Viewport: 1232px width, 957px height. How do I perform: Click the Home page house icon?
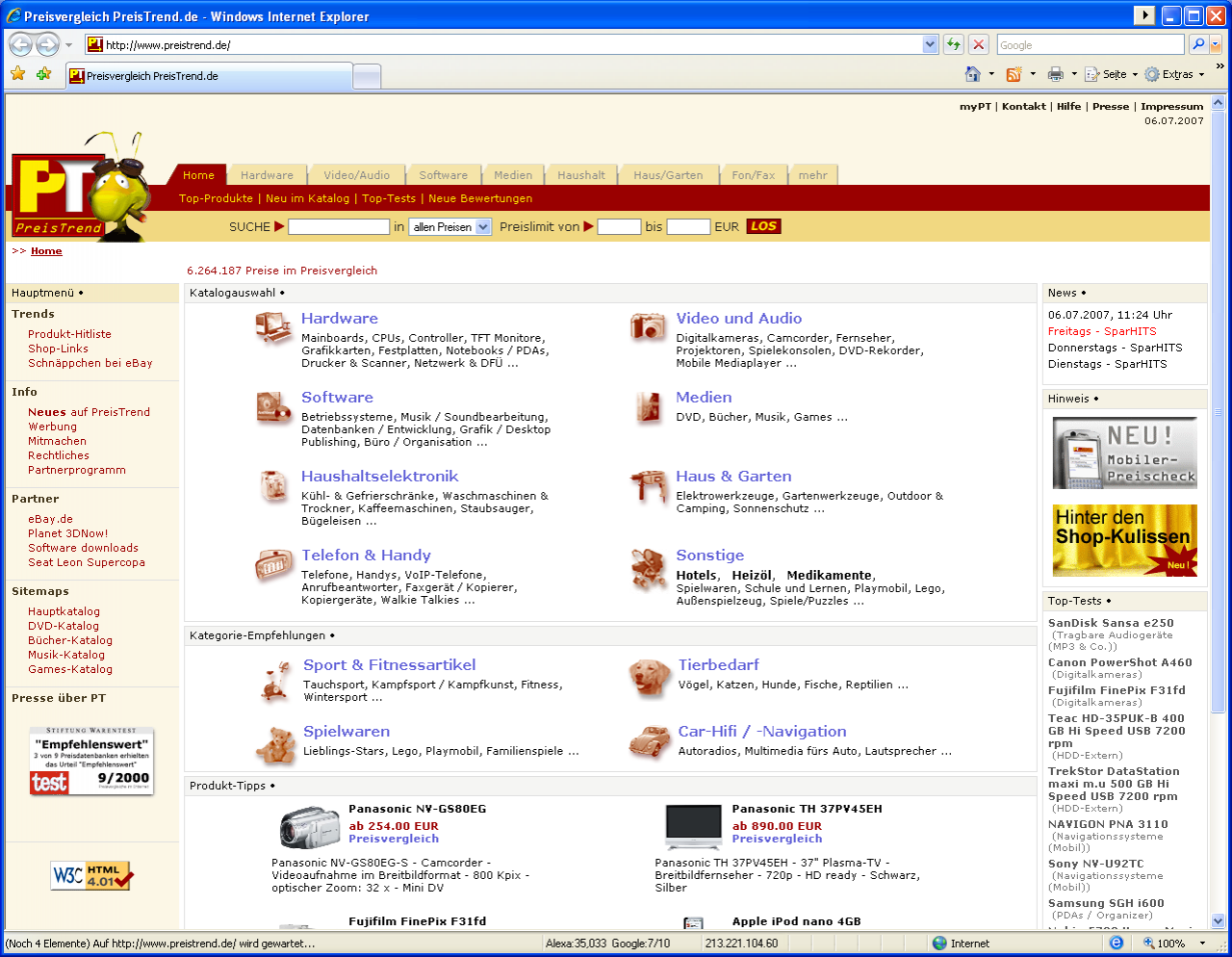(973, 74)
